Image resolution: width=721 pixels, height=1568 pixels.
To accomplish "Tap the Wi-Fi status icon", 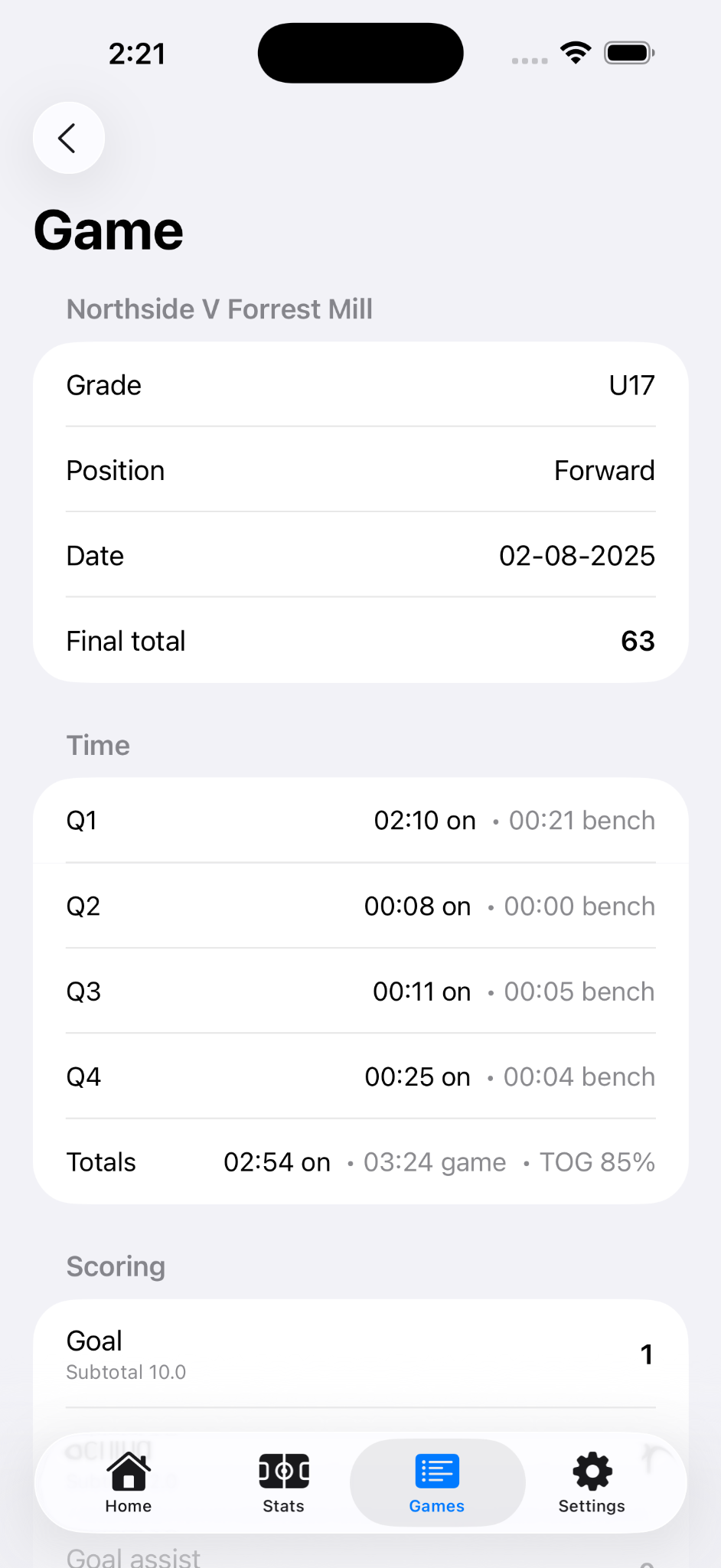I will pyautogui.click(x=576, y=53).
